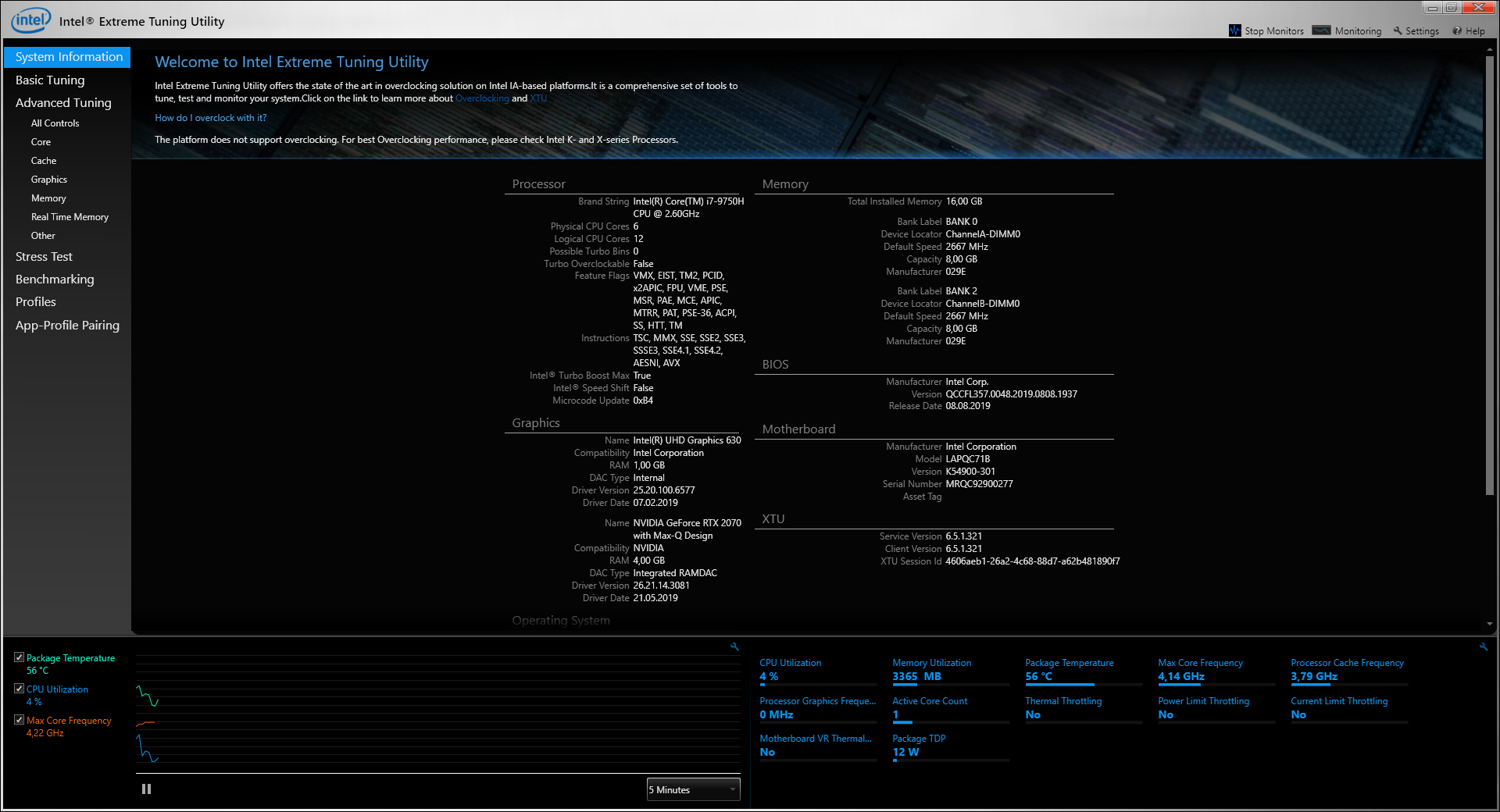The width and height of the screenshot is (1500, 812).
Task: Click the Stop Monitors waveform icon
Action: coord(1234,30)
